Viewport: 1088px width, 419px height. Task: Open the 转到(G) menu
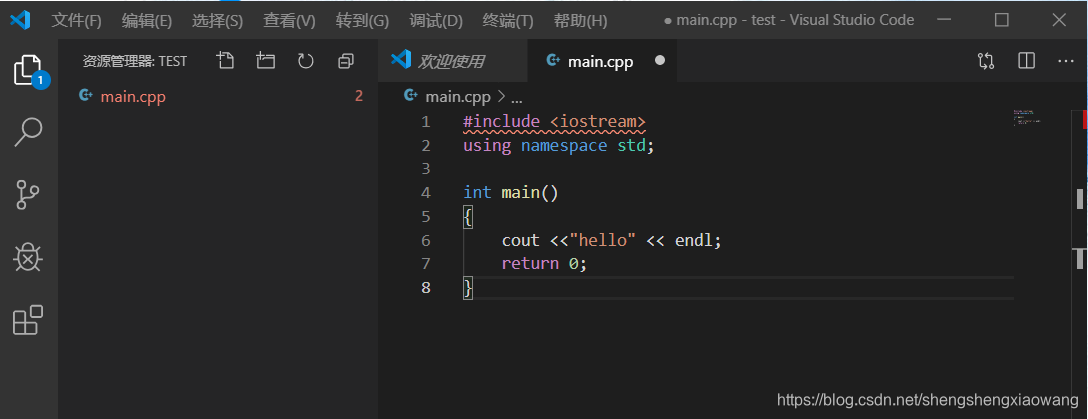(x=362, y=21)
